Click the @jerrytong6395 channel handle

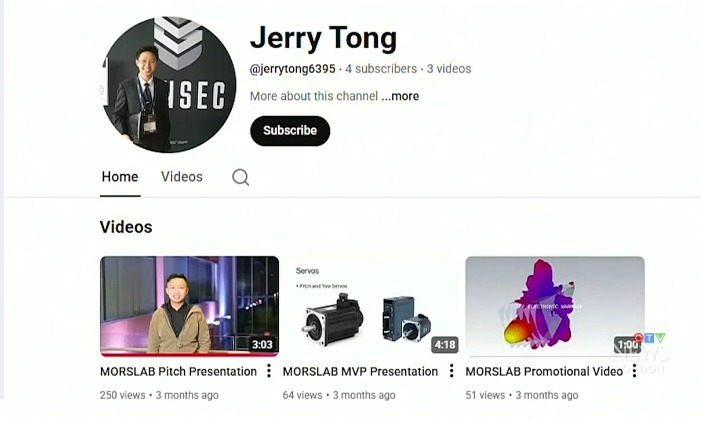[x=292, y=69]
